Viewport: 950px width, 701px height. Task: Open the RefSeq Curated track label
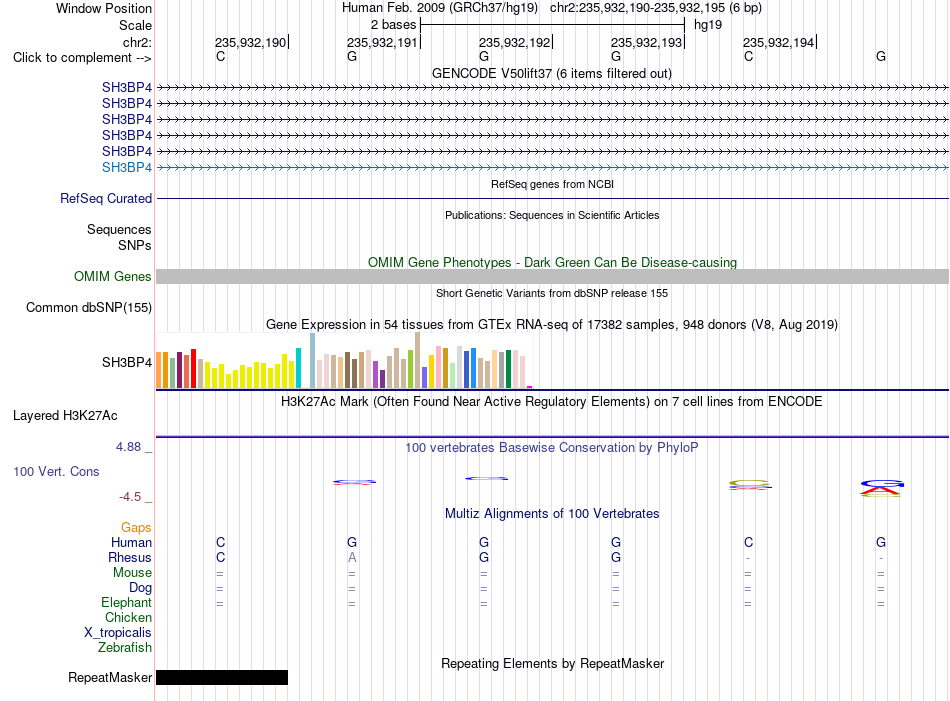(x=106, y=199)
